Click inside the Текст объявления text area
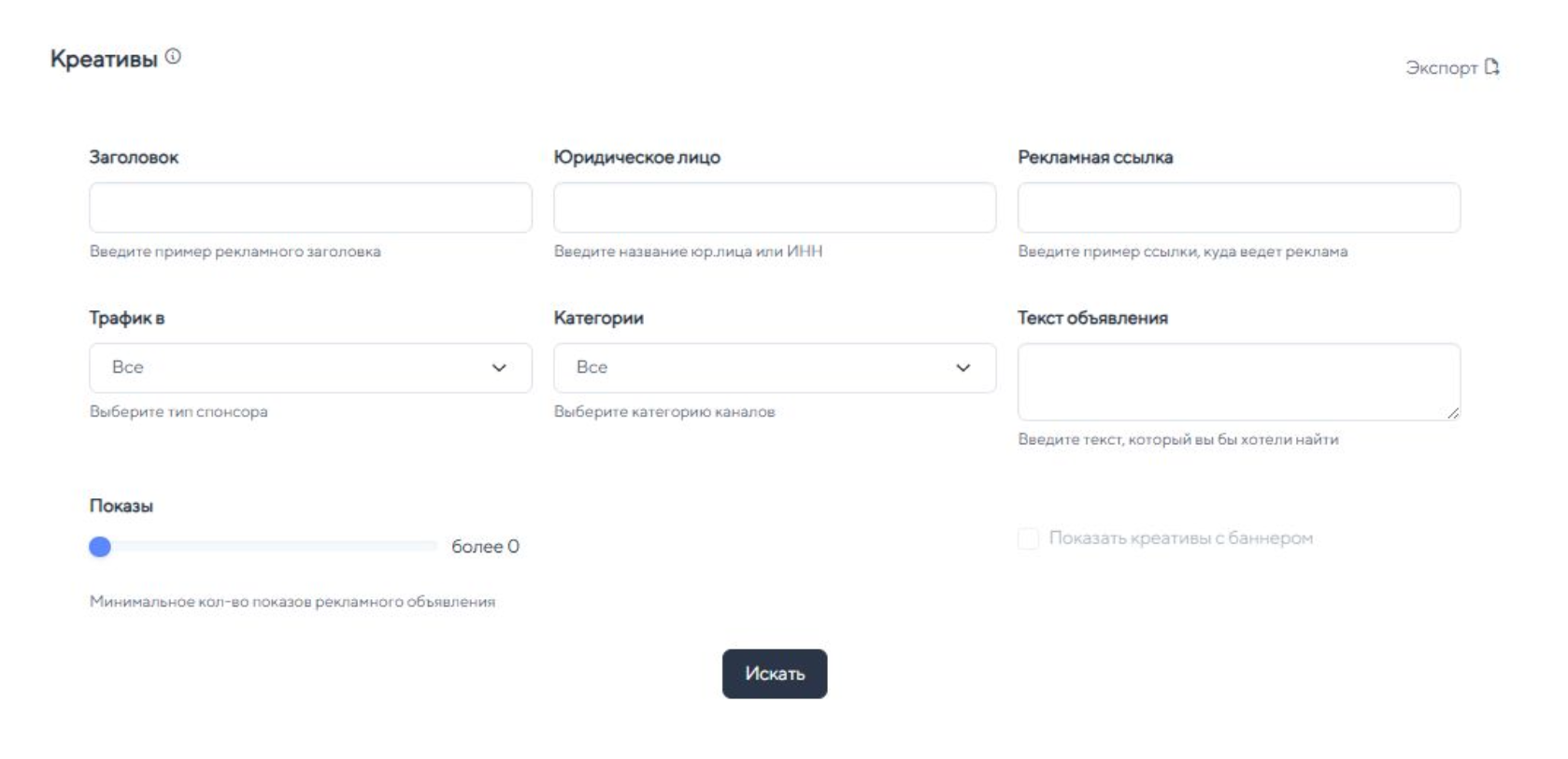 tap(1238, 381)
